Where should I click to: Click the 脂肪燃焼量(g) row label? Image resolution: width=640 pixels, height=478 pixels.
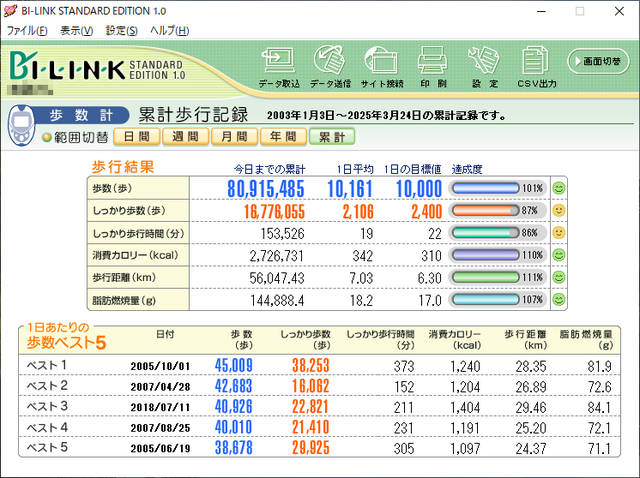[x=124, y=301]
